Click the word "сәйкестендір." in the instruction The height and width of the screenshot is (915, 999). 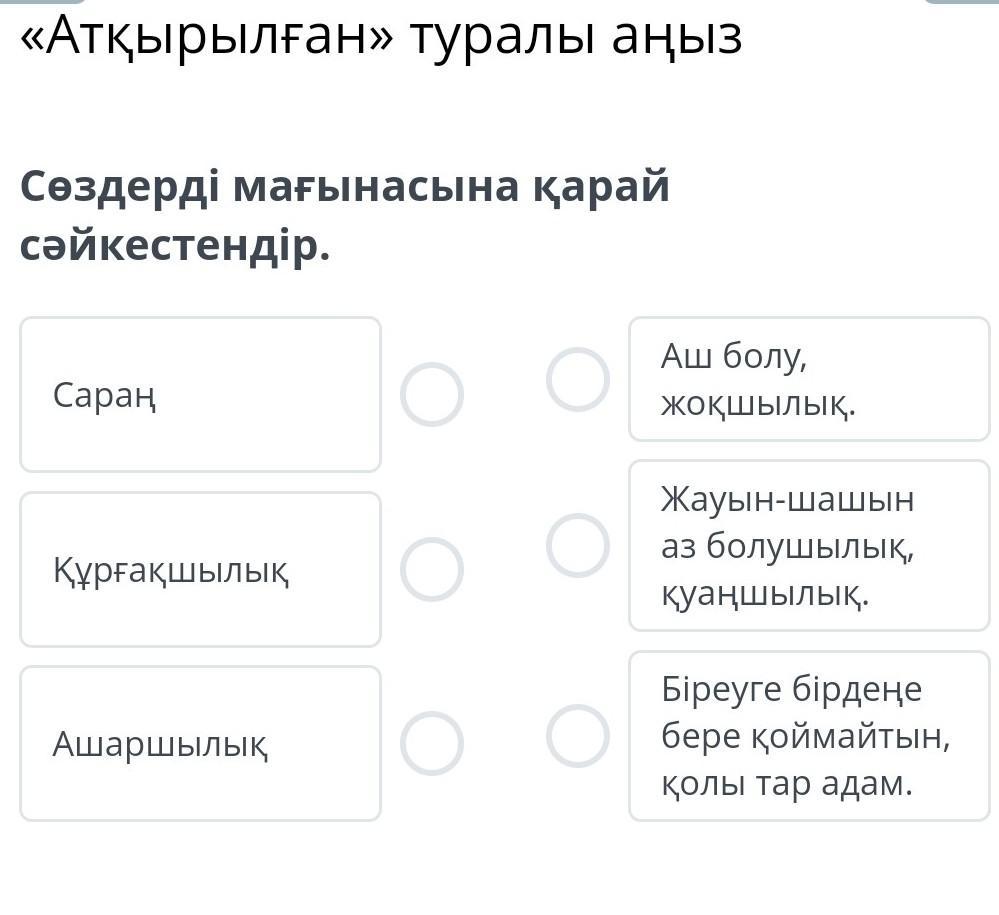[x=175, y=246]
